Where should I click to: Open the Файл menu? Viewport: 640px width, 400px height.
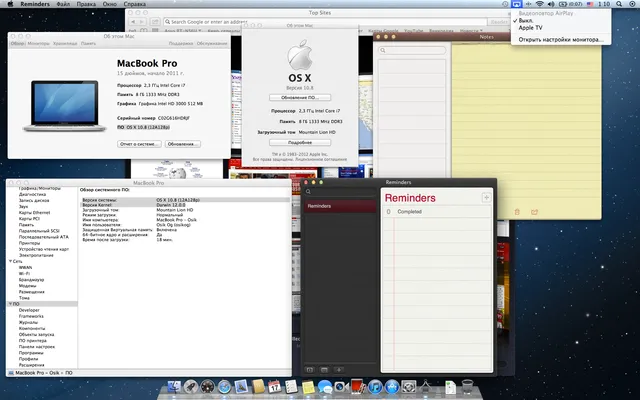[x=63, y=4]
